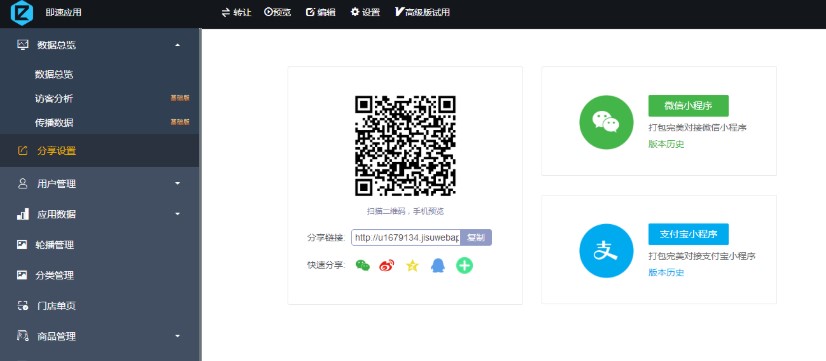The image size is (826, 361).
Task: Click the 支付宝小程序 button
Action: pyautogui.click(x=688, y=234)
